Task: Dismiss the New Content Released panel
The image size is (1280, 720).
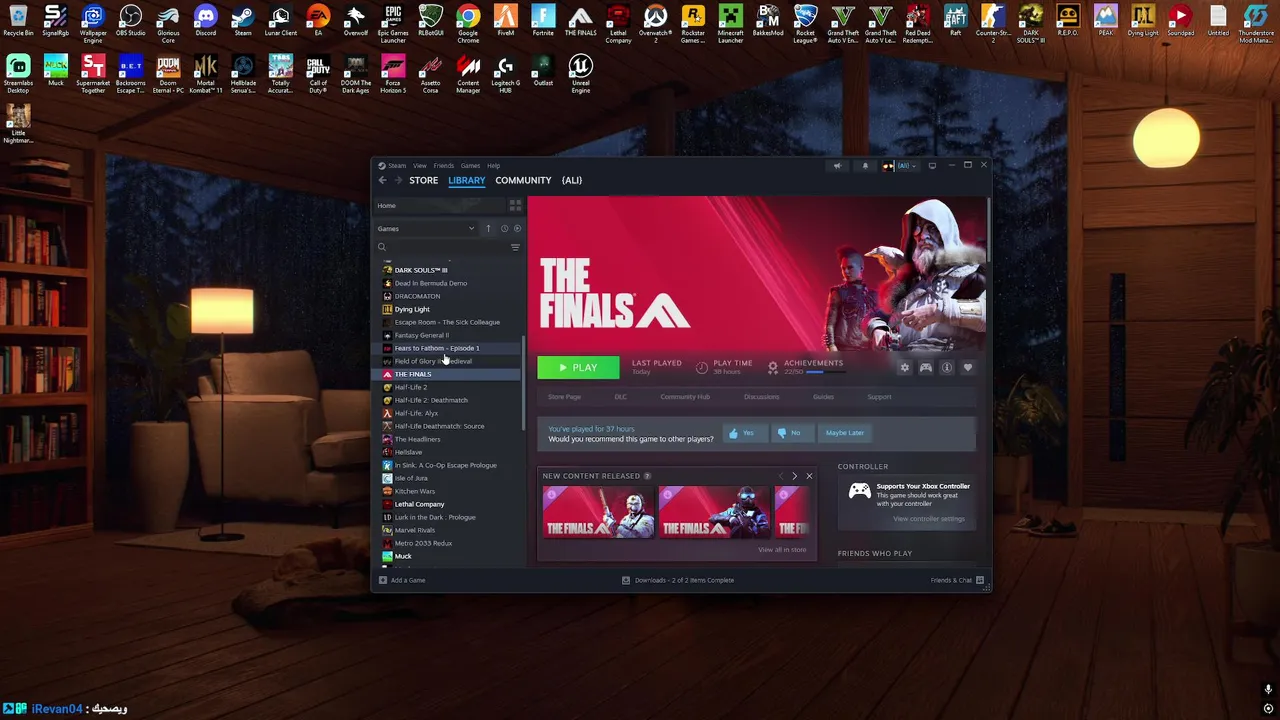Action: (x=809, y=476)
